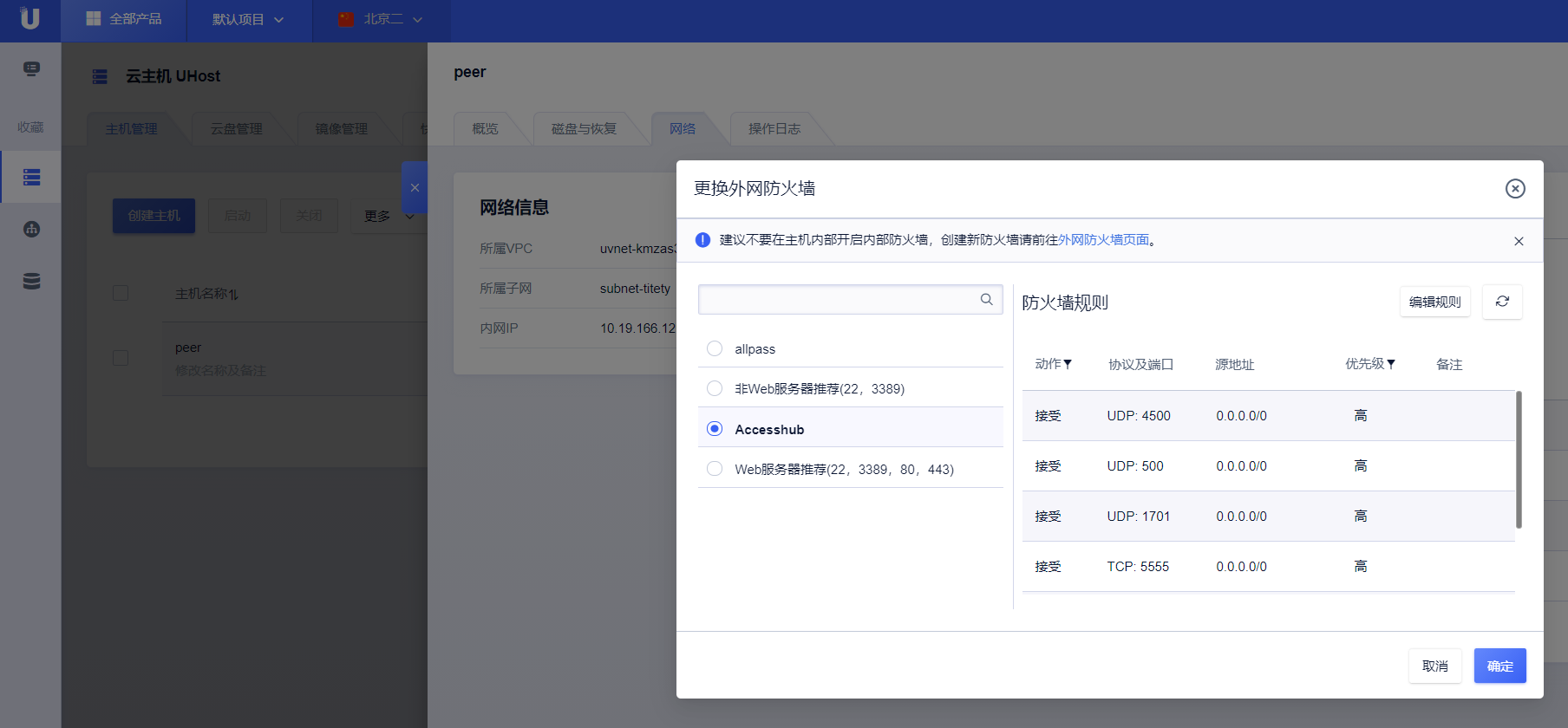The height and width of the screenshot is (728, 1568).
Task: Click the 内网IP value 10.19.166.12
Action: coord(637,328)
